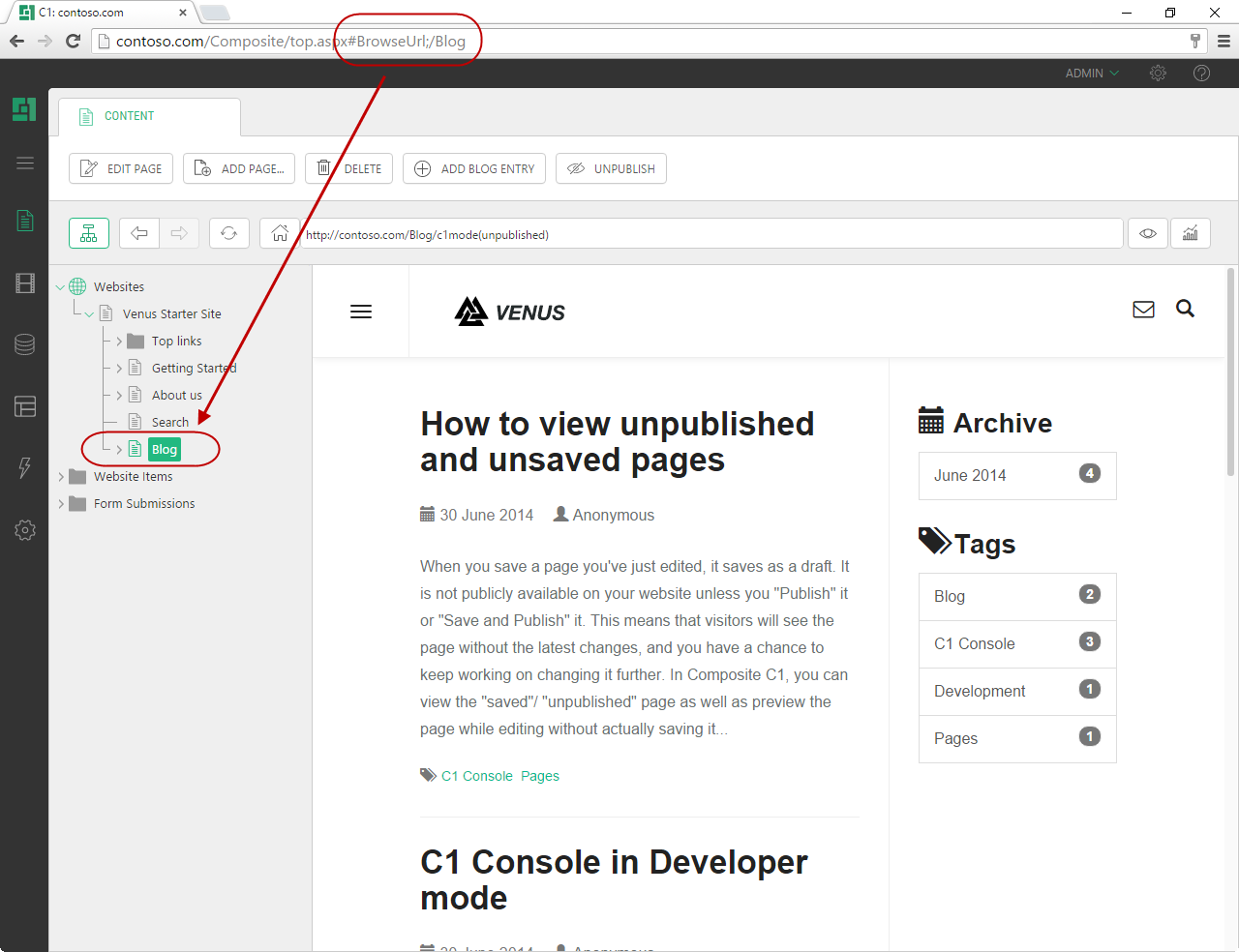Image resolution: width=1239 pixels, height=952 pixels.
Task: Click the ADD BLOG ENTRY button
Action: point(473,168)
